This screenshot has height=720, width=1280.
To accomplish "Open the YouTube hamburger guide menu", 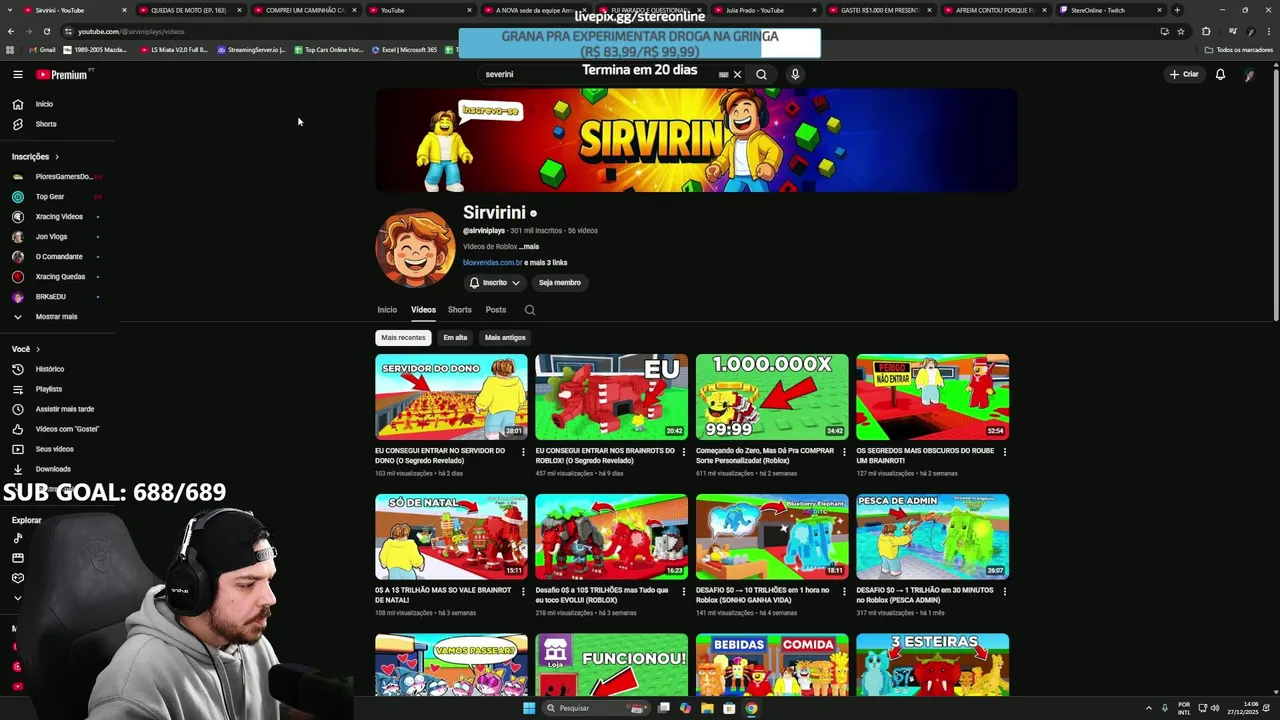I will (17, 74).
